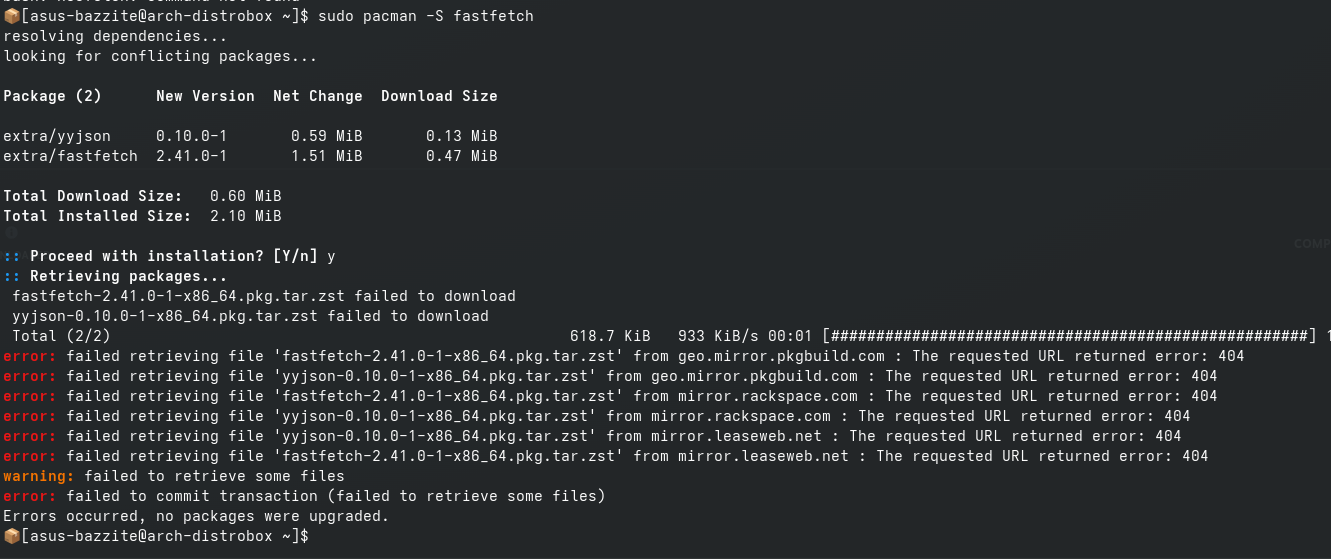The height and width of the screenshot is (559, 1331).
Task: Click 'mirror.rackspace.com' in the fastfetch error line
Action: 767,397
